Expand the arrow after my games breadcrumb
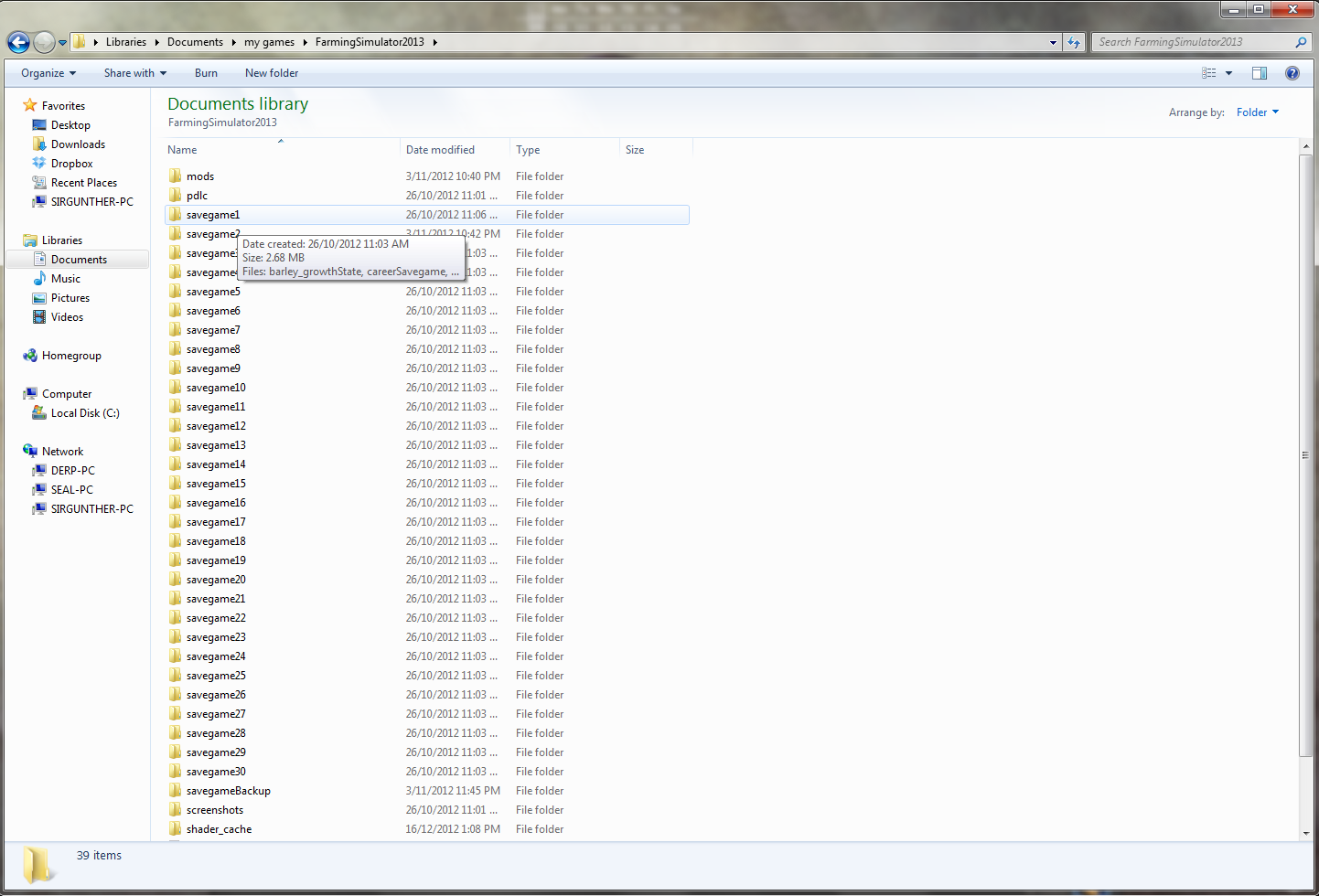 pos(306,42)
